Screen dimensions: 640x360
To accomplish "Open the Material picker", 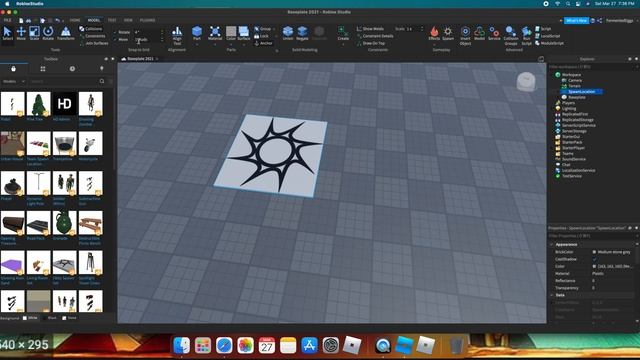I will [x=215, y=32].
